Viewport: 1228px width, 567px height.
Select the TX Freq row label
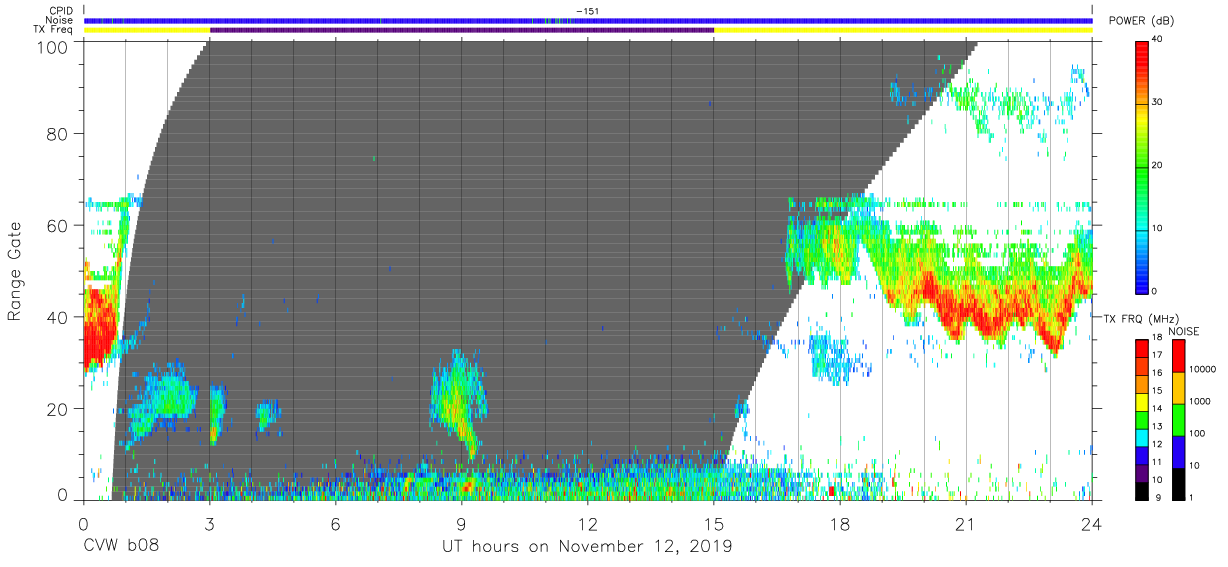click(x=54, y=29)
